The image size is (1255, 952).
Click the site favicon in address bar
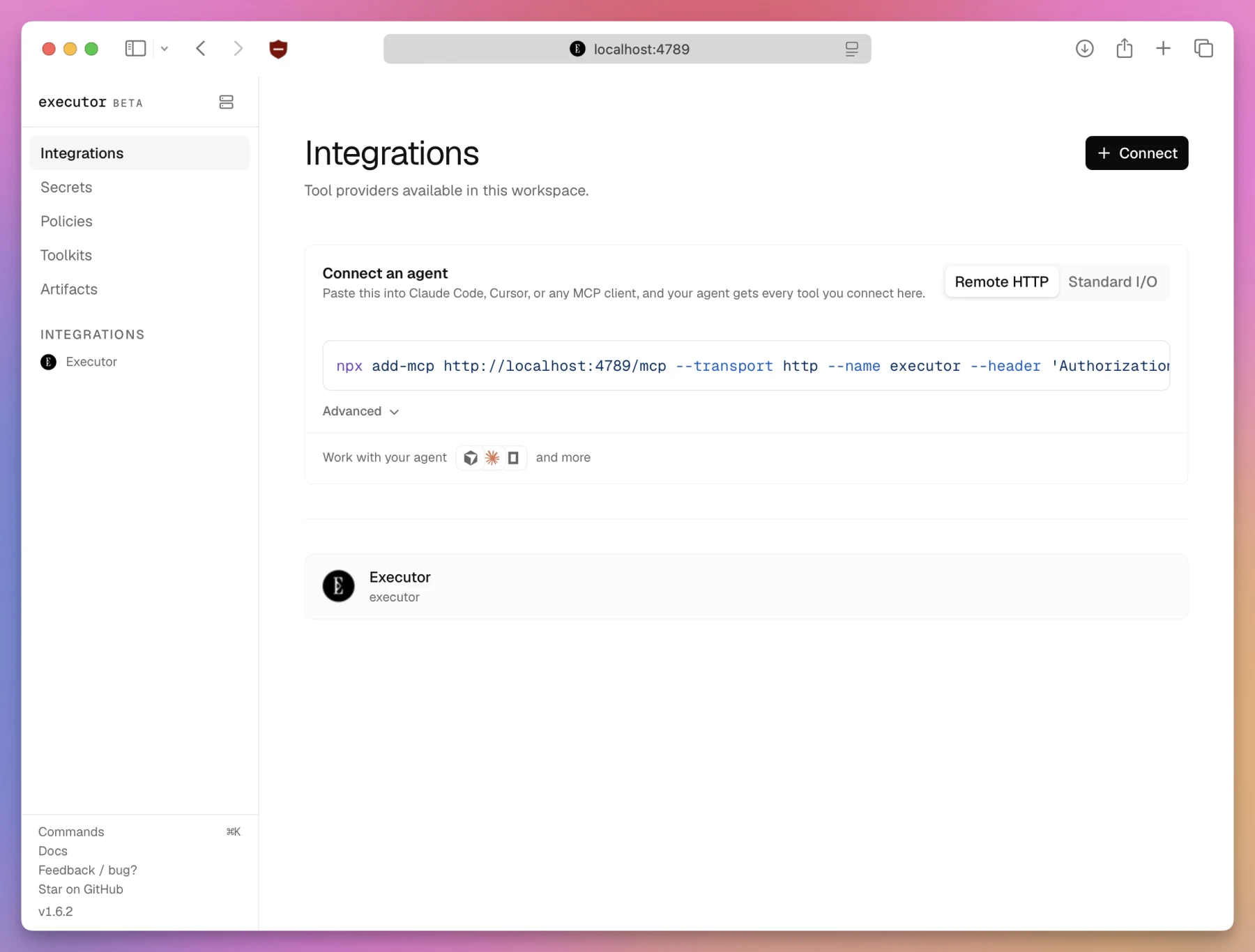coord(577,49)
